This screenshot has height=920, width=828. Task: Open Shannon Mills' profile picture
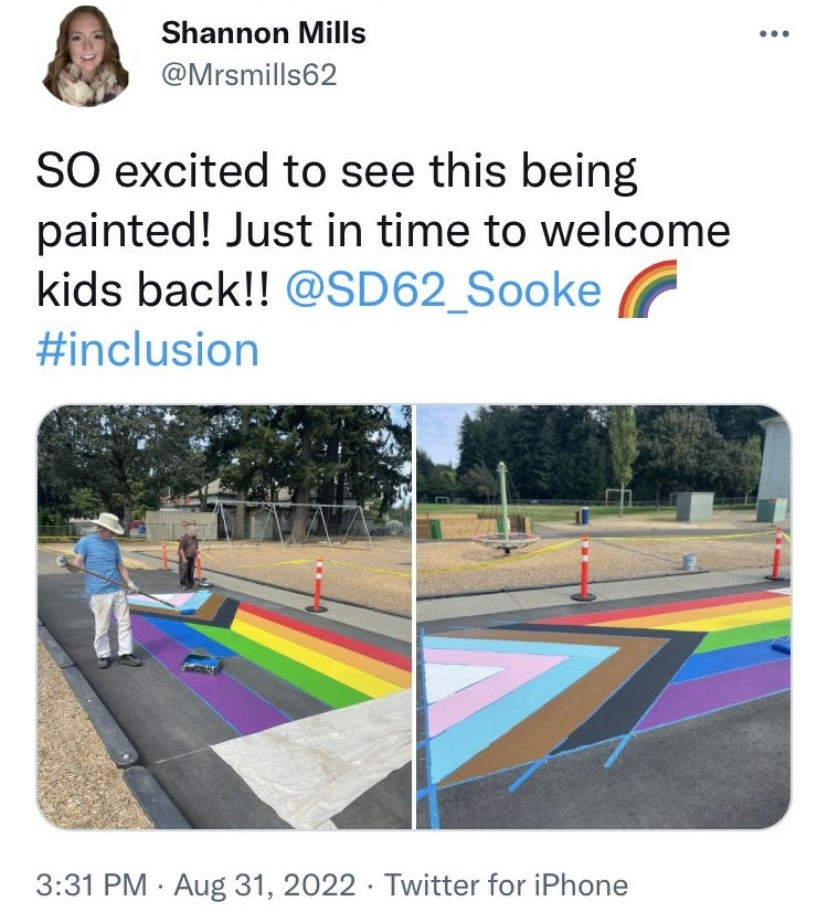[x=86, y=56]
